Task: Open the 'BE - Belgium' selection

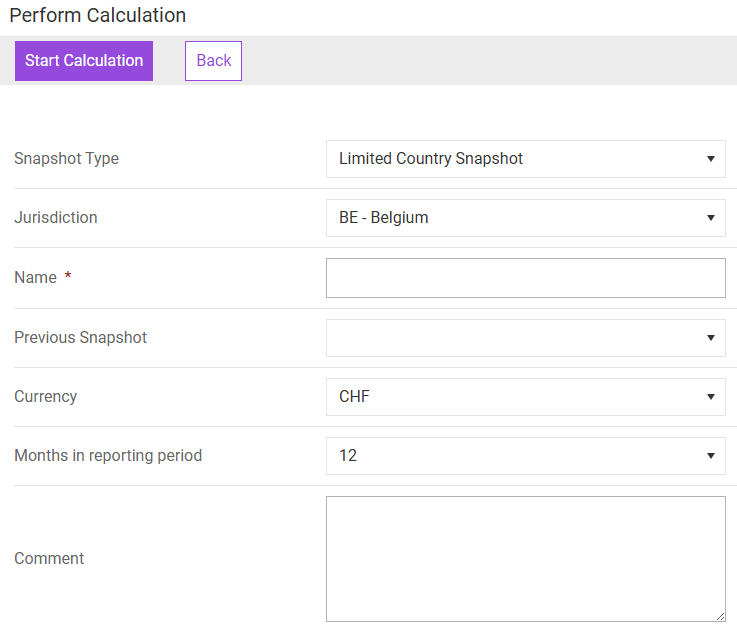Action: click(383, 218)
